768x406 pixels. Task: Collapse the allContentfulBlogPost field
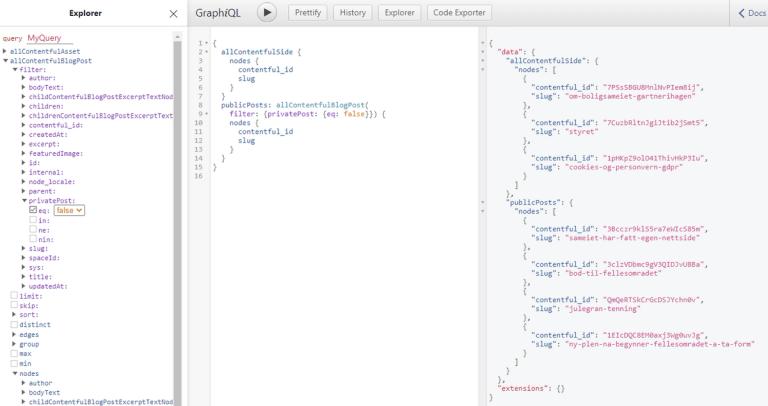[x=5, y=61]
